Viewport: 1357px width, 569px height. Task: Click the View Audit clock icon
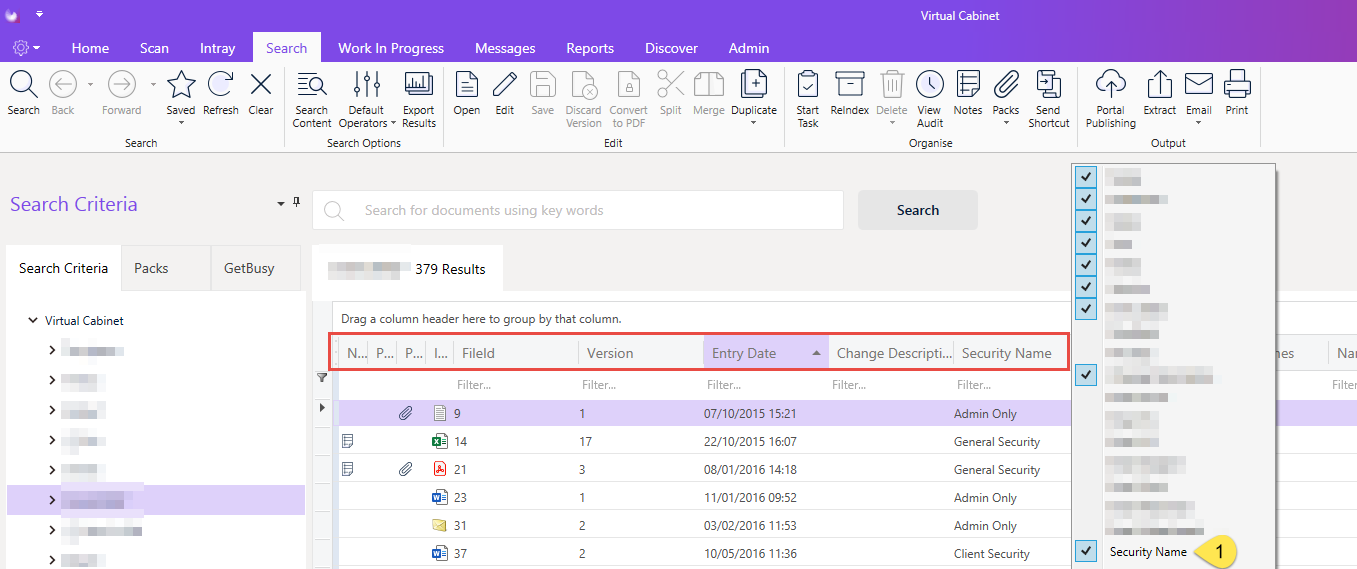[930, 85]
